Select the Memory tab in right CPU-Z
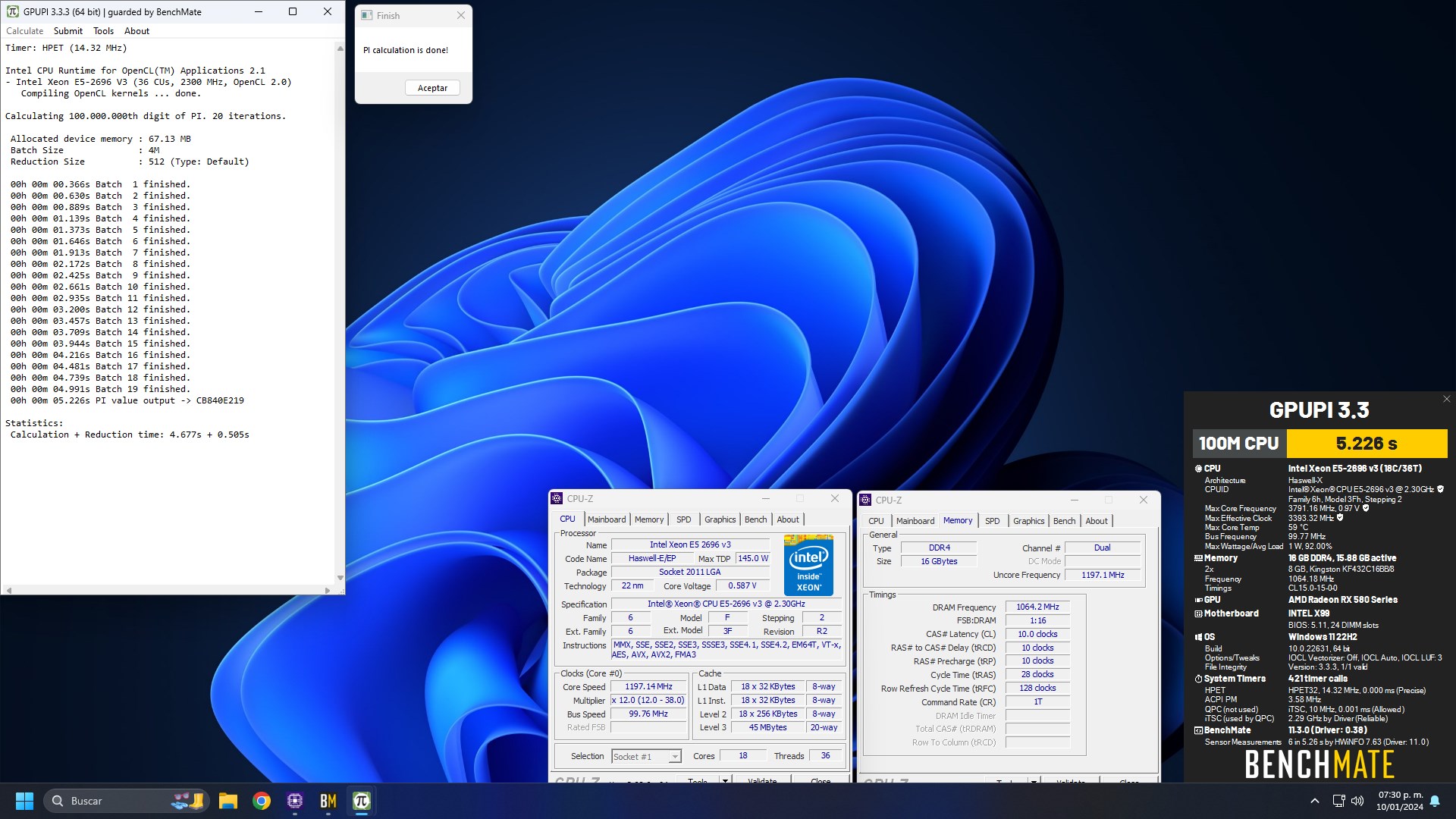This screenshot has height=819, width=1456. (x=958, y=520)
